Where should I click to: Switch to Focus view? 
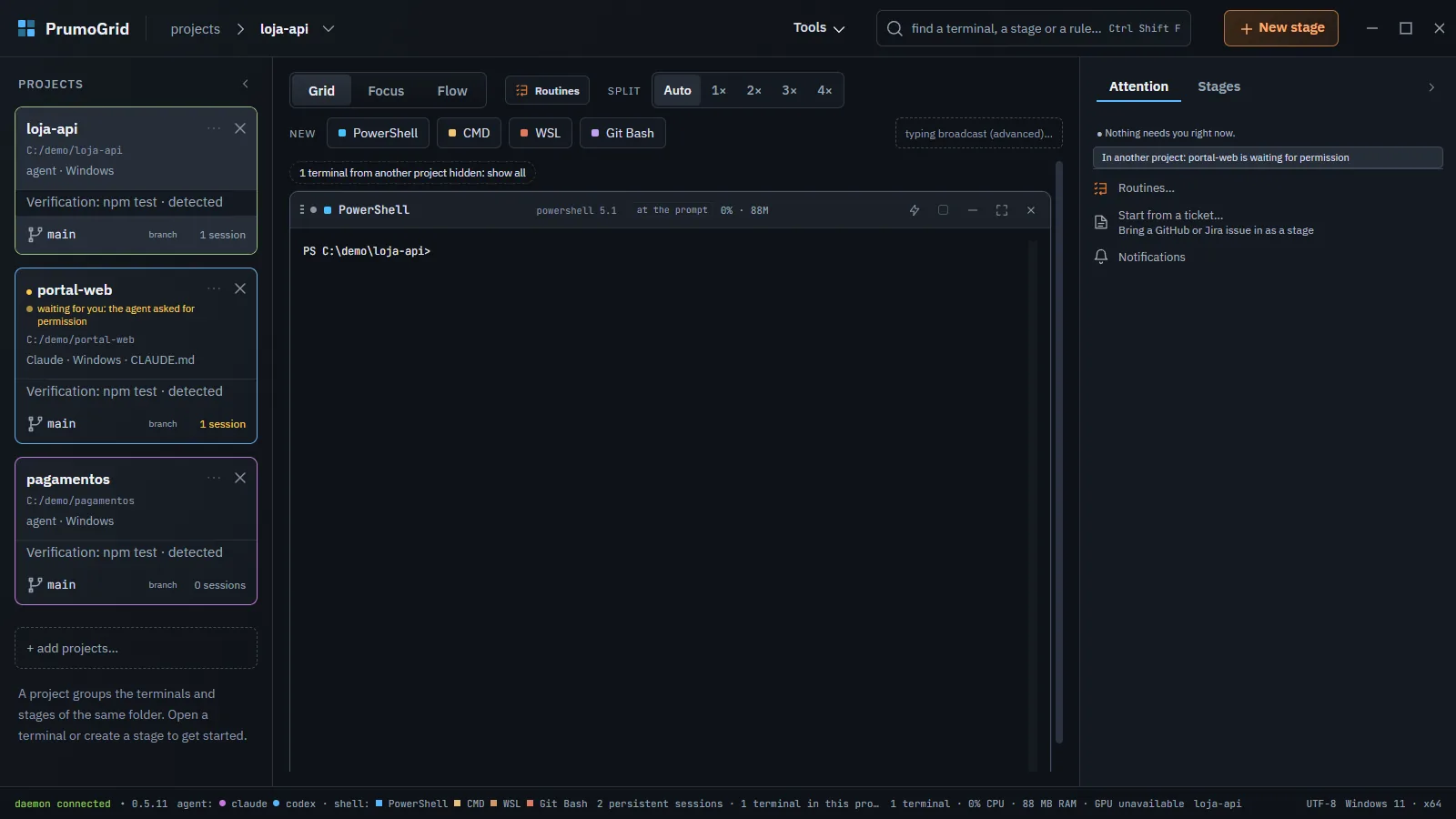[x=386, y=91]
